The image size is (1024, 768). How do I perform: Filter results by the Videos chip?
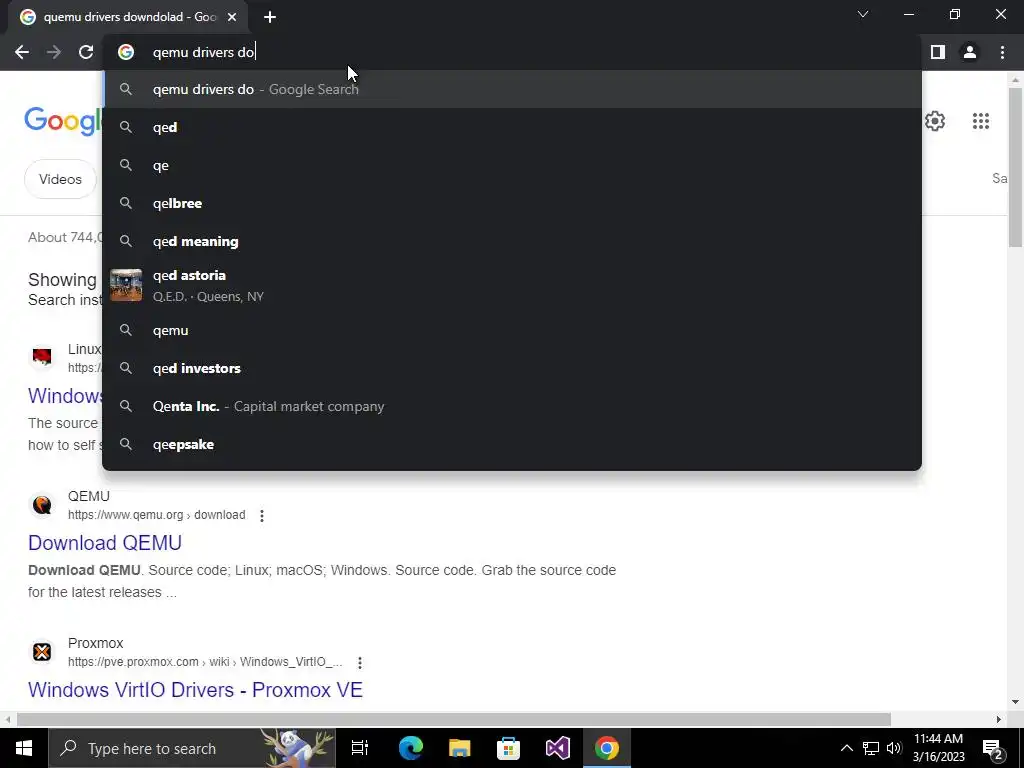60,179
